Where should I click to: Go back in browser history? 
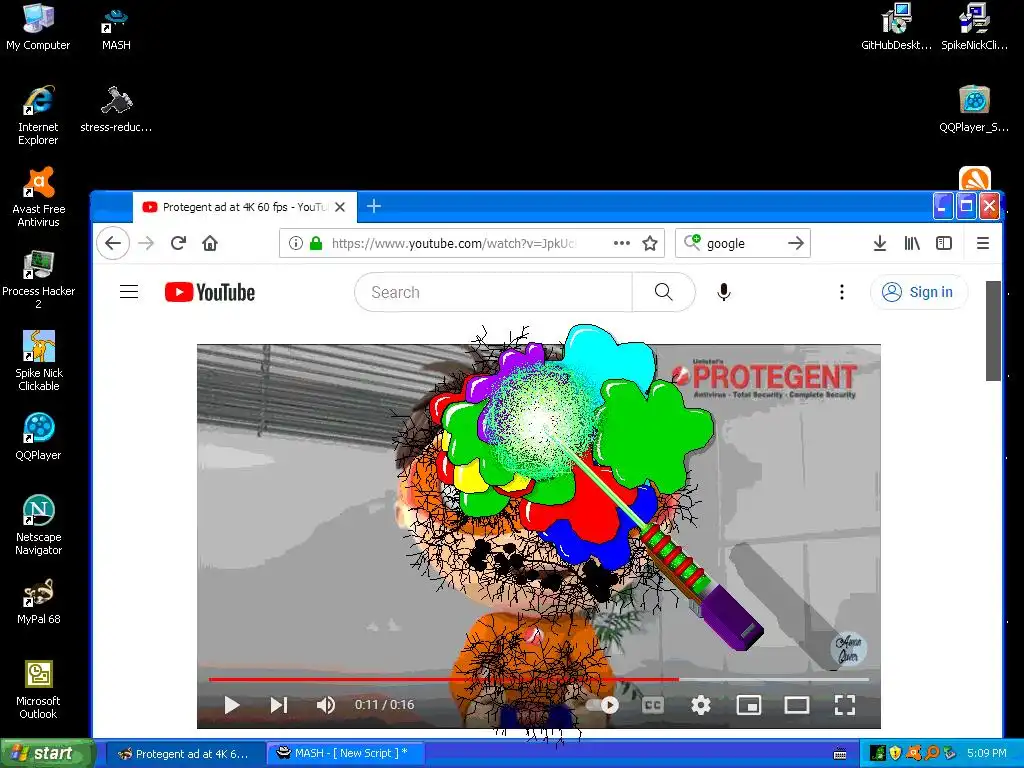pos(113,244)
